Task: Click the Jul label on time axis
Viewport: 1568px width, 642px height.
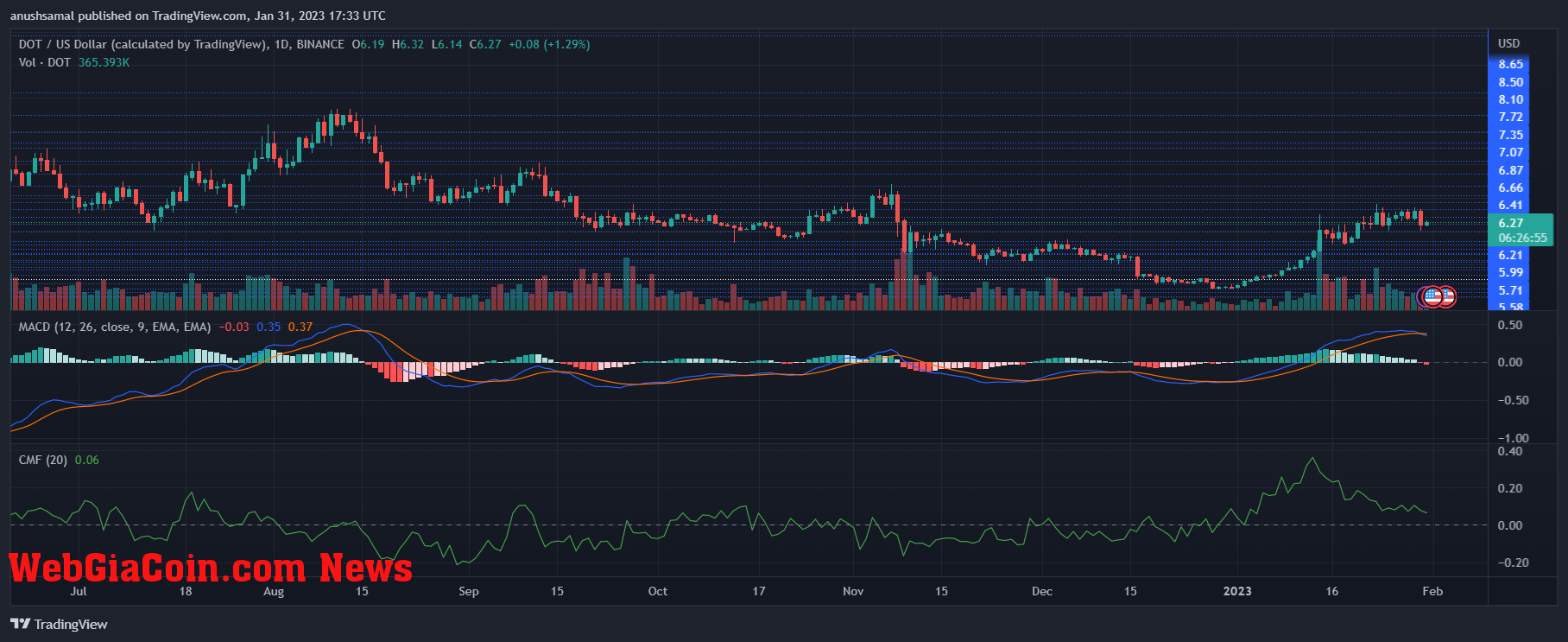Action: [x=79, y=591]
